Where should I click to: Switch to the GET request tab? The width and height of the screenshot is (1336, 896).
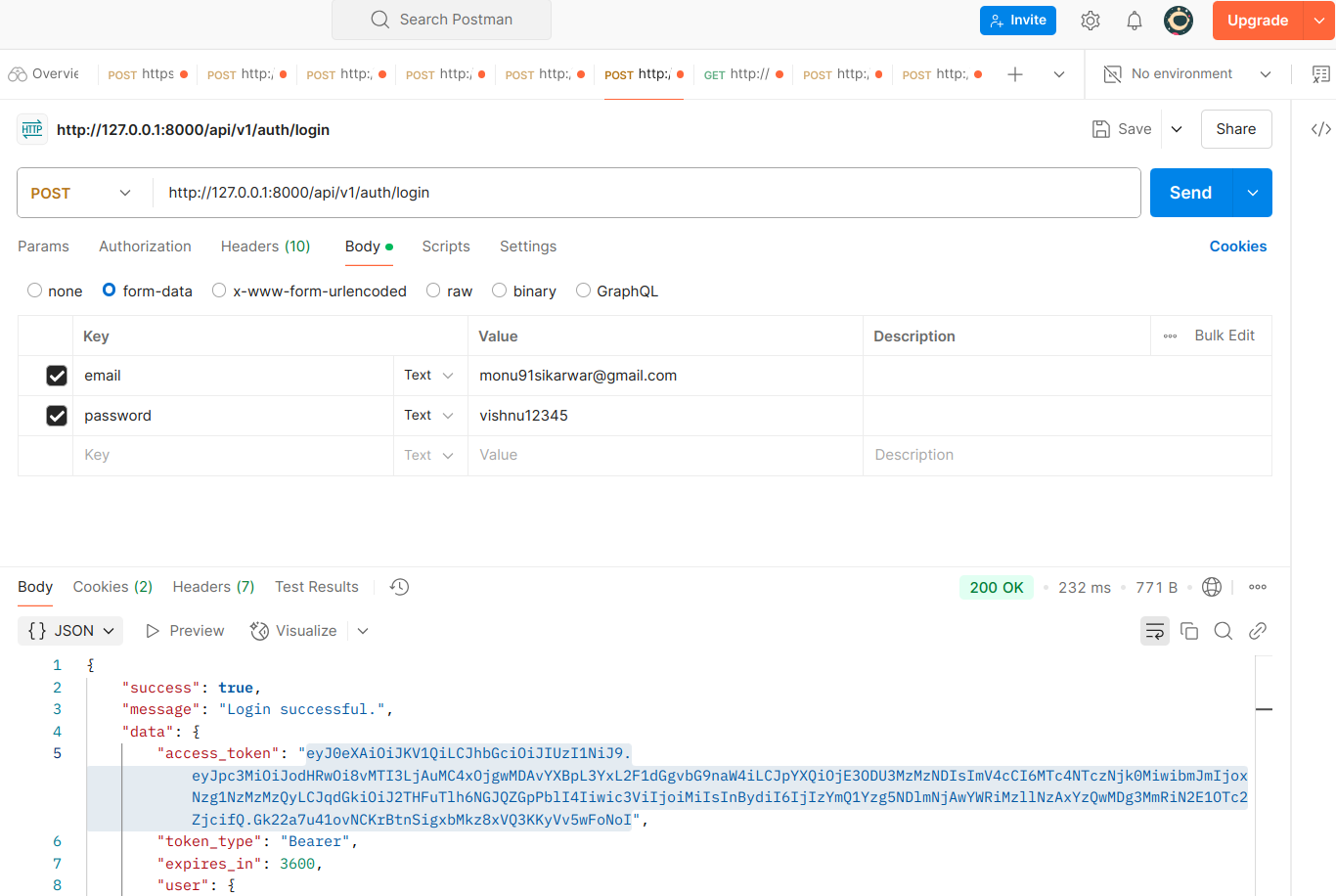[742, 74]
